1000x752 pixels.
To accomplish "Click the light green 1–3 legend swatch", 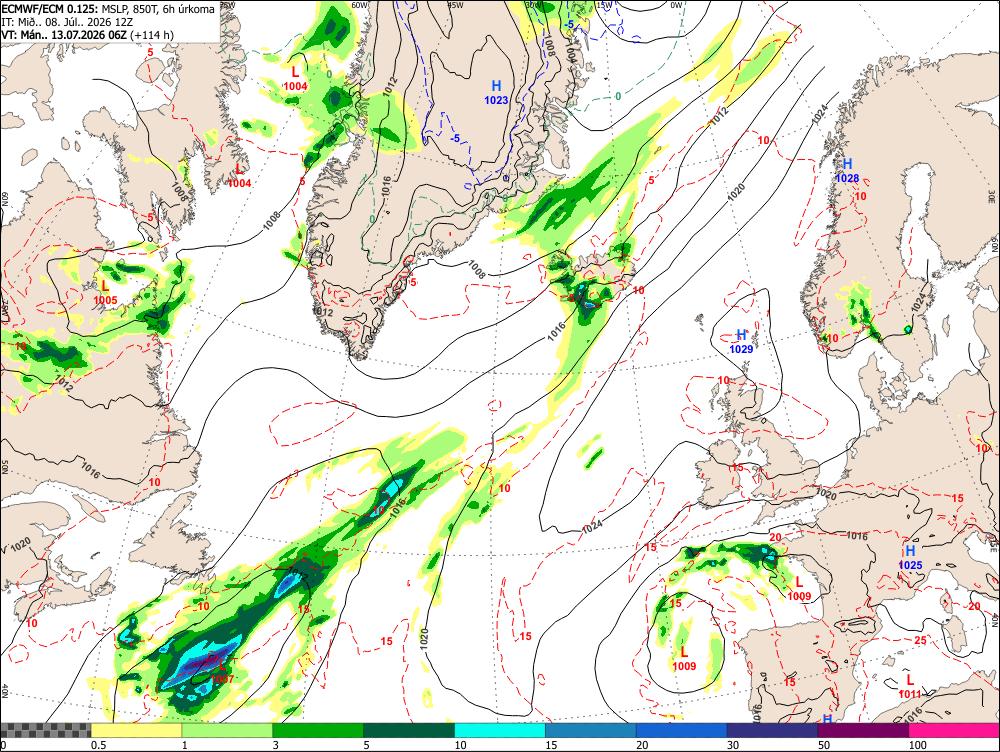I will click(227, 730).
